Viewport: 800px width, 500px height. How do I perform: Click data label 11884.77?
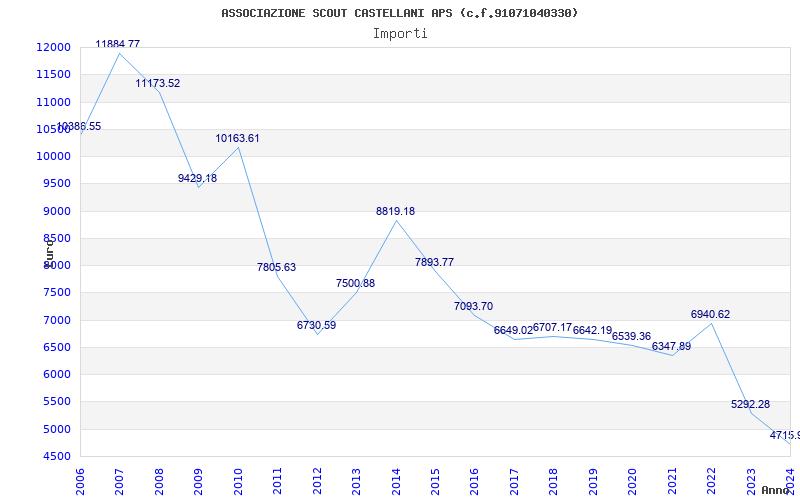(x=117, y=44)
